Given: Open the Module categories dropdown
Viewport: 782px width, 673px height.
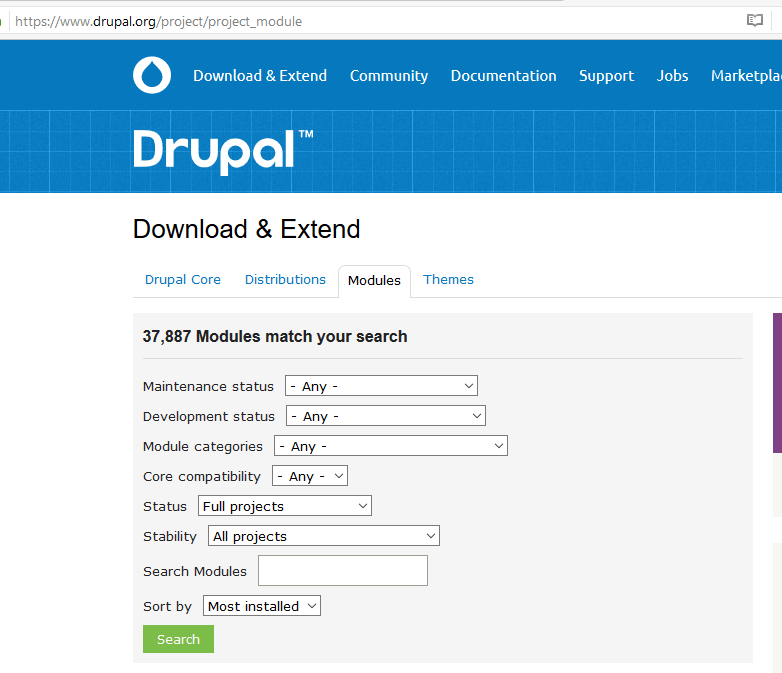Looking at the screenshot, I should pyautogui.click(x=391, y=446).
